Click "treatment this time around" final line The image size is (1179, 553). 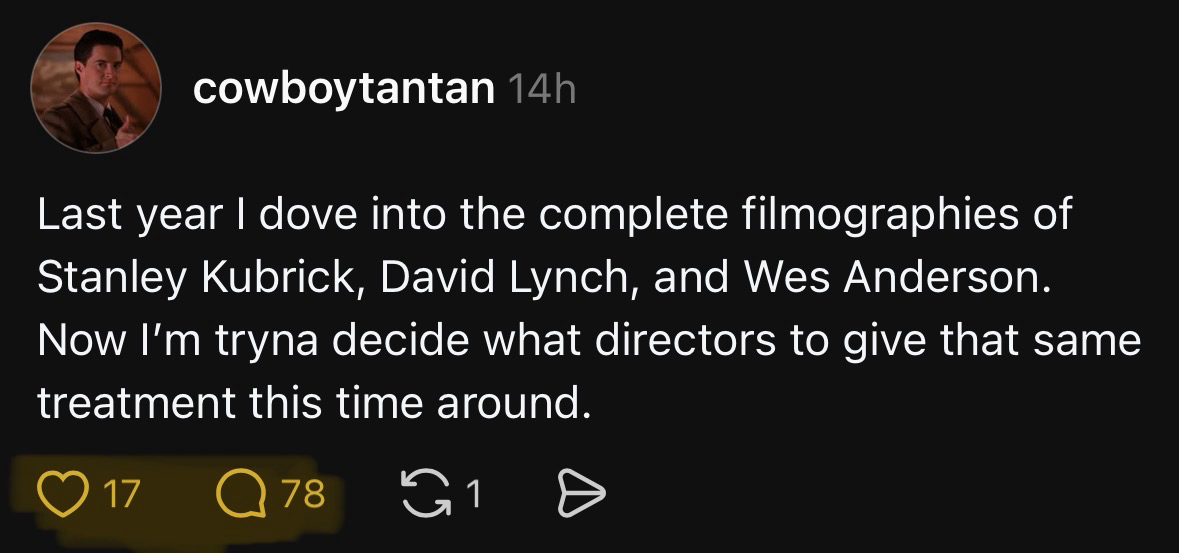[308, 404]
